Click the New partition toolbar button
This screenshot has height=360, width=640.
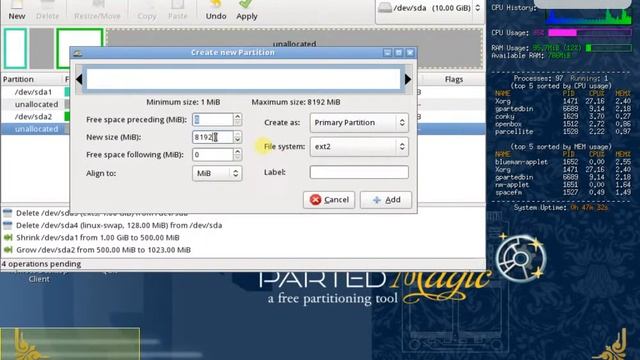coord(17,11)
